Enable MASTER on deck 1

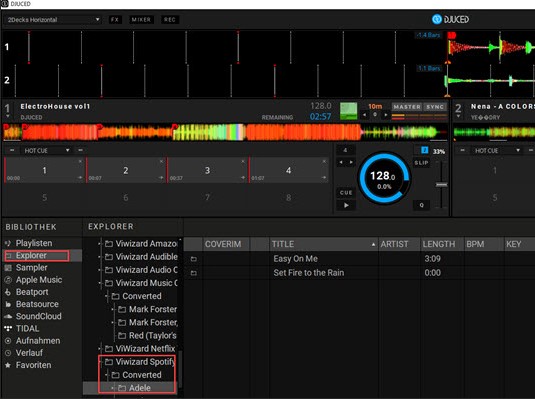click(x=407, y=107)
